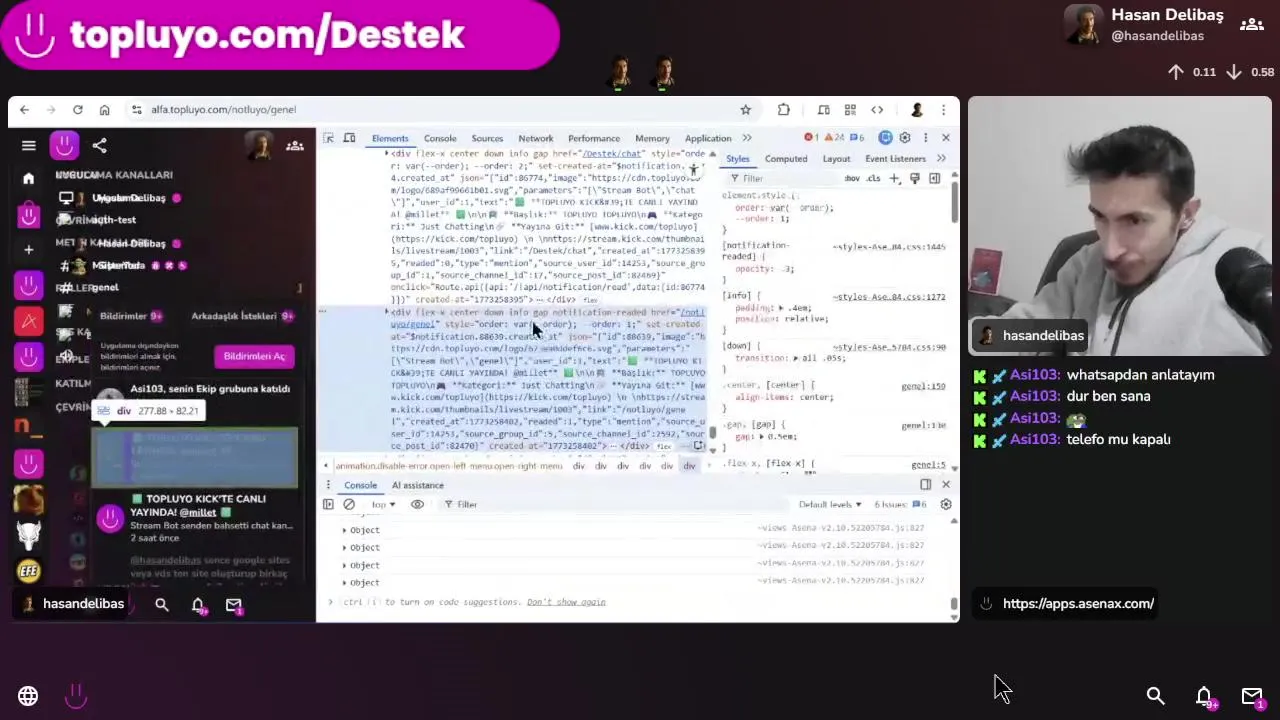Screen dimensions: 1280x720
Task: Click the Don't show again link in console
Action: tap(566, 602)
